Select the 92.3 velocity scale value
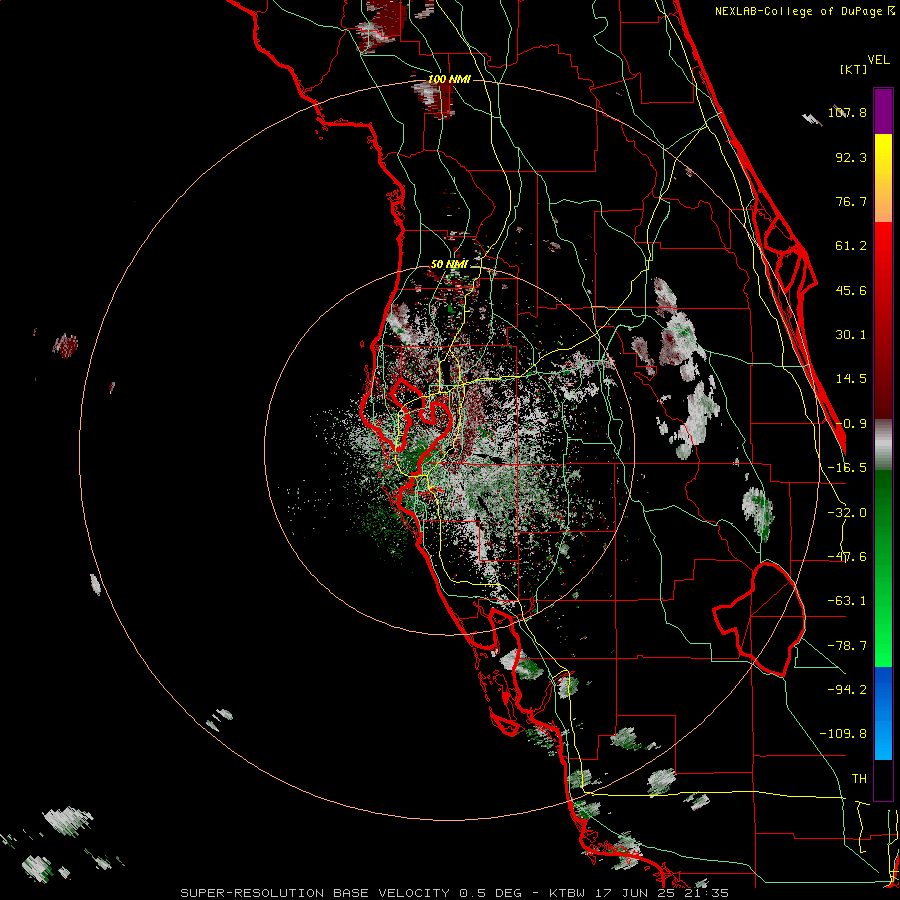This screenshot has width=900, height=900. 851,157
